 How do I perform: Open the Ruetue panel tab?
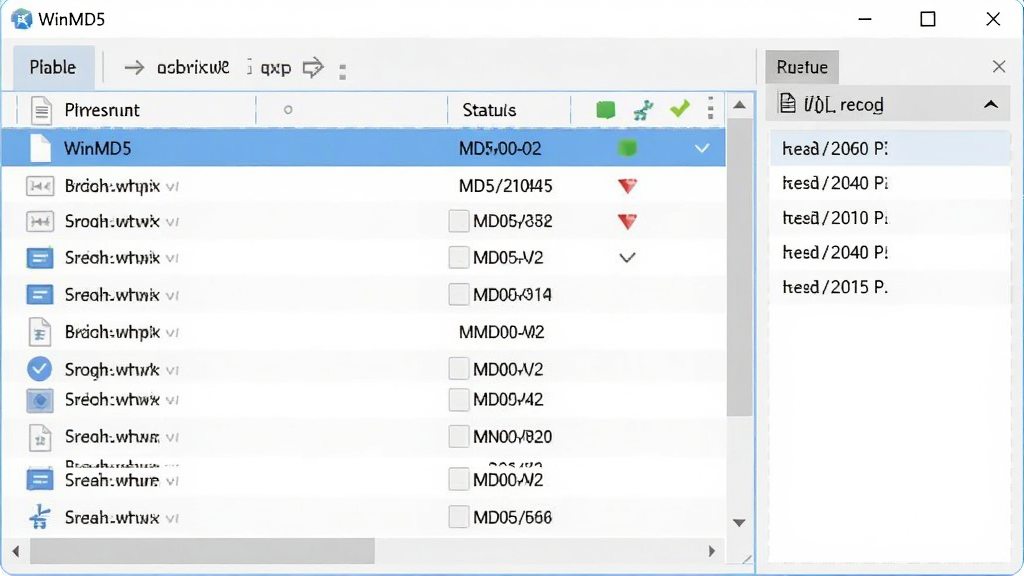802,67
